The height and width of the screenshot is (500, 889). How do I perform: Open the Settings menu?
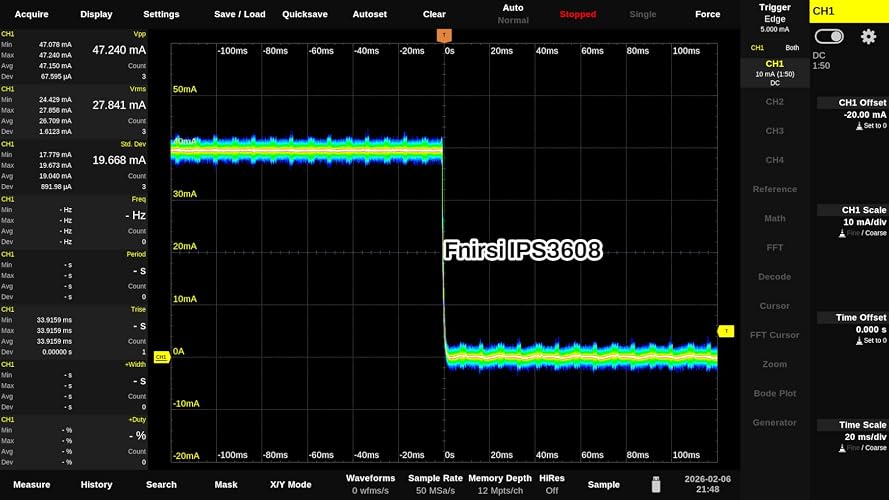161,14
